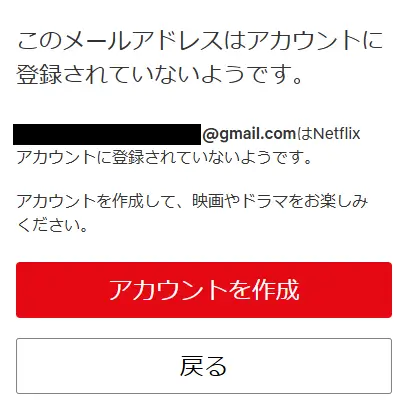Click the text ください。 at paragraph end
Viewport: 409px width, 412px height.
tap(52, 225)
